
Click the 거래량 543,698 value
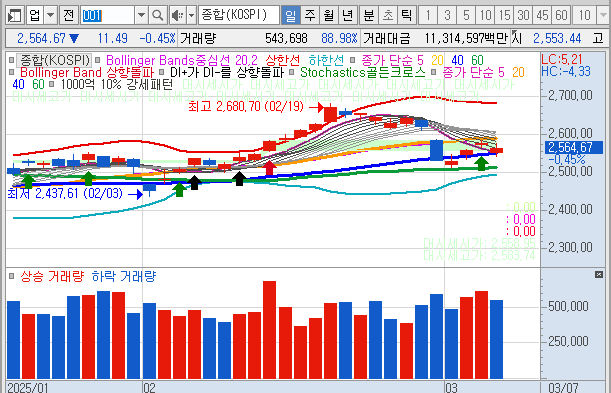286,38
